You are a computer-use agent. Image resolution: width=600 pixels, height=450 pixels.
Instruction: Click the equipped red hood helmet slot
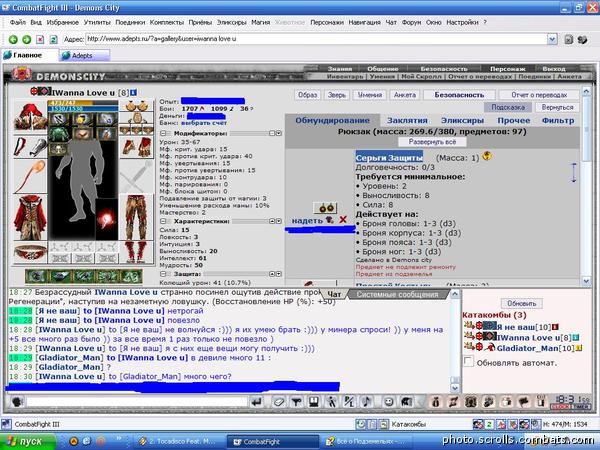[x=30, y=117]
